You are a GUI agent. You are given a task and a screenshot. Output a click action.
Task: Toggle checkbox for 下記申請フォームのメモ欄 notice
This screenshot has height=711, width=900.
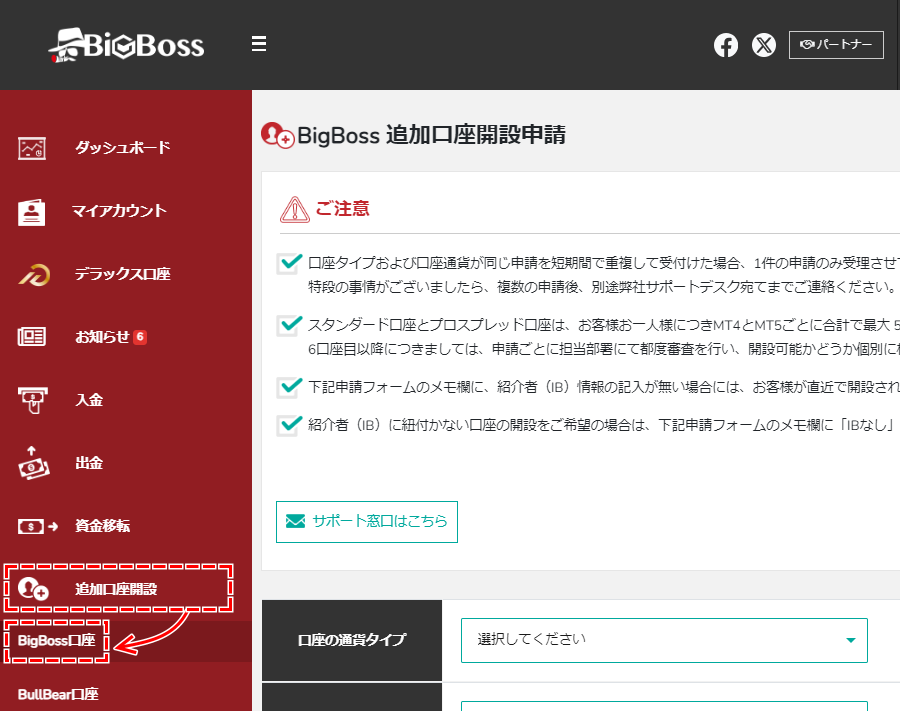tap(289, 387)
